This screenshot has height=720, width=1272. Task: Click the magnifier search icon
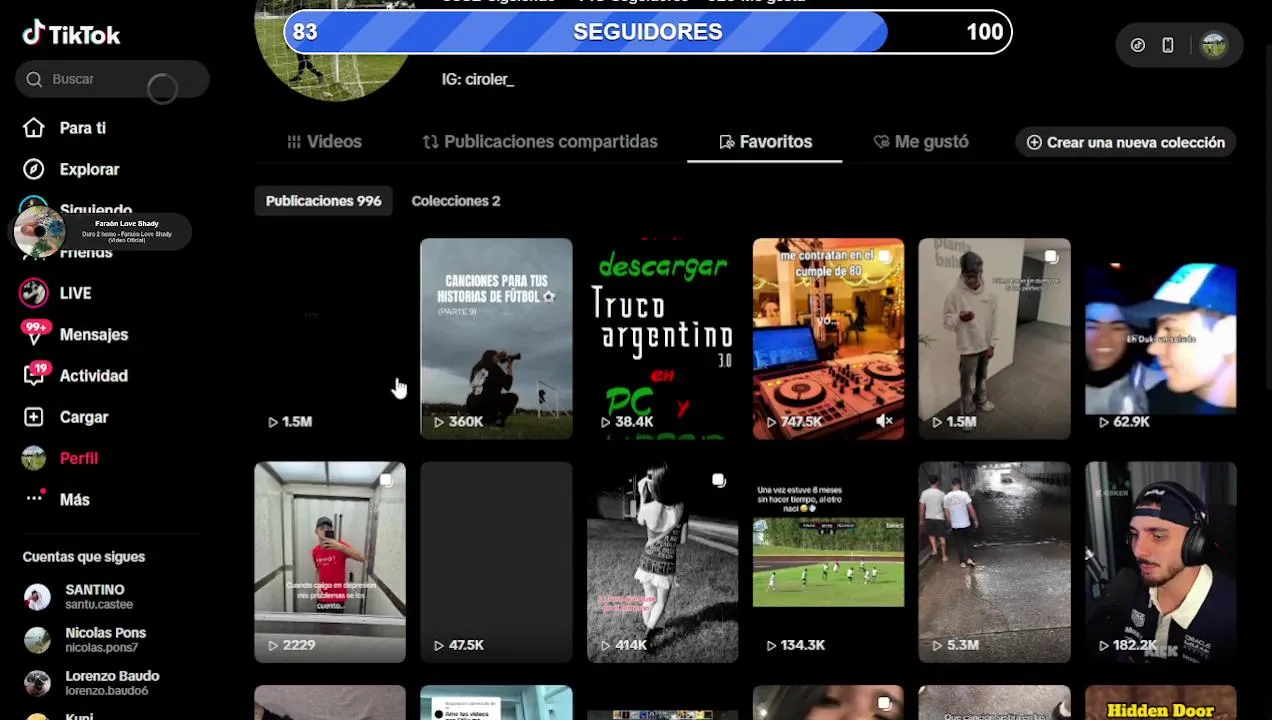click(x=34, y=79)
